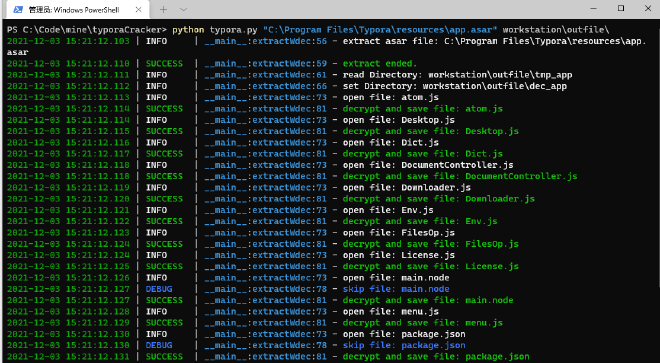
Task: Click the line open file: License.js
Action: 399,255
